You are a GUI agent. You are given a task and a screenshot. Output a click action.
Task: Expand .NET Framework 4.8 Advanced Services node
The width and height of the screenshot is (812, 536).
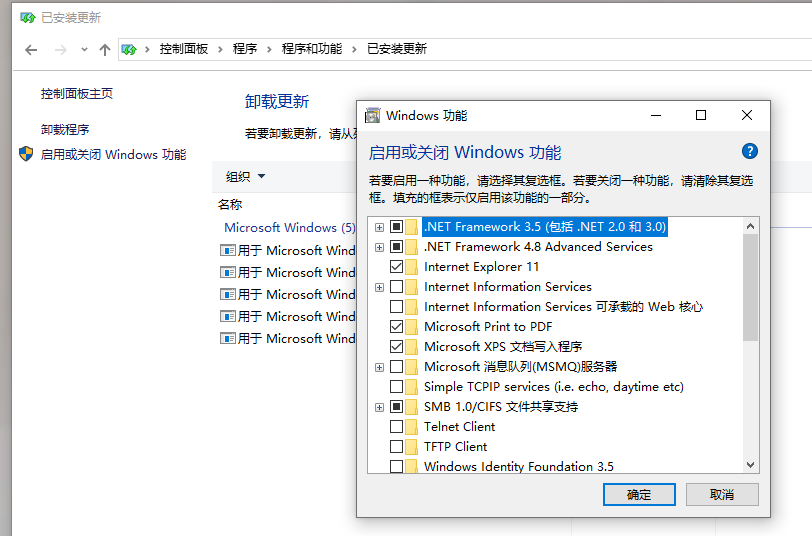click(x=380, y=248)
